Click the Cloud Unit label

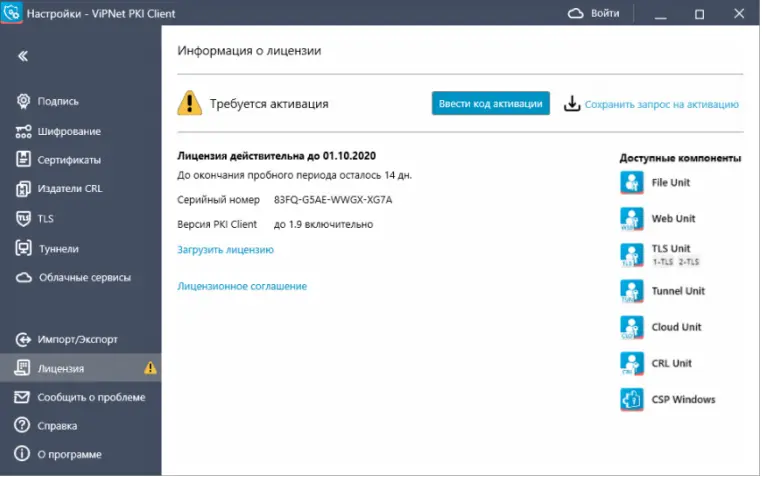676,327
